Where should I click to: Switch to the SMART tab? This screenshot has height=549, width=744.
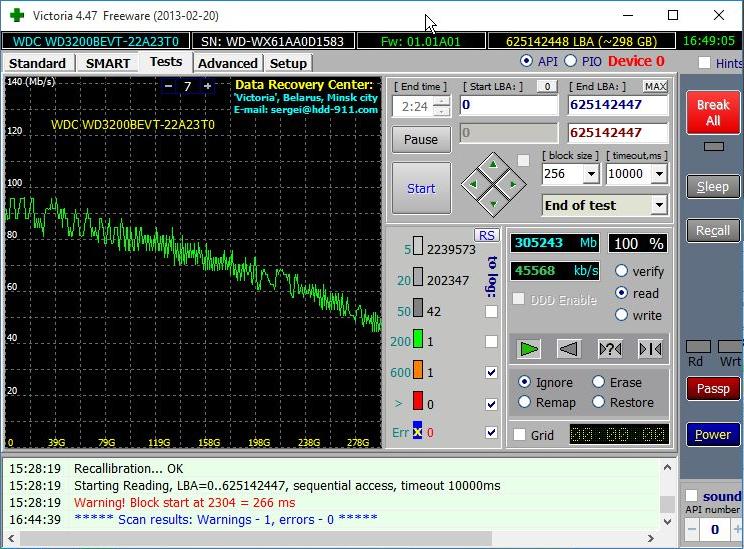(x=108, y=63)
